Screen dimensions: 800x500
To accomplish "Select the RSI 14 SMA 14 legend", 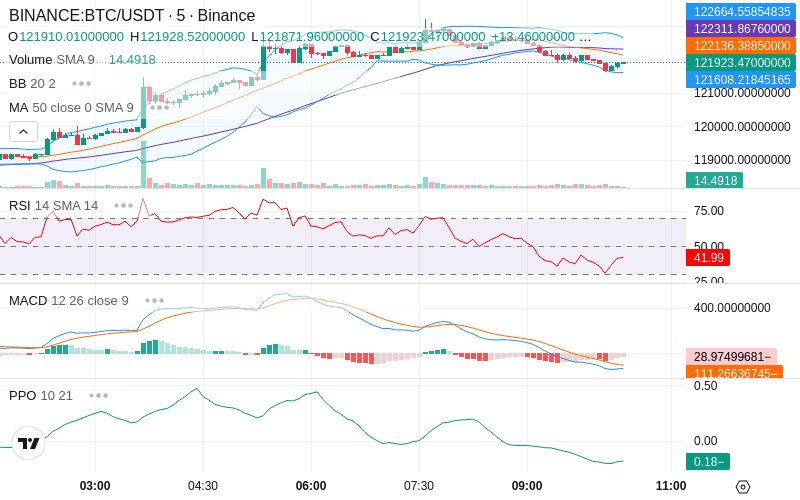I will click(x=54, y=206).
